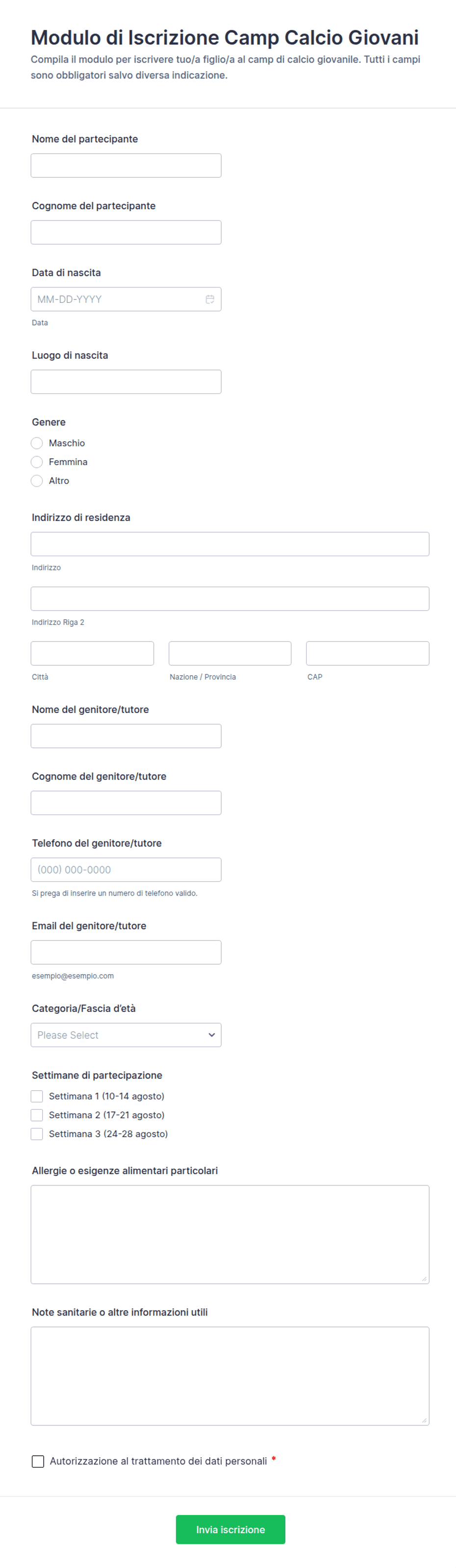Tick the Autorizzazione al trattamento dati checkbox
This screenshot has width=456, height=1568.
(x=38, y=1461)
